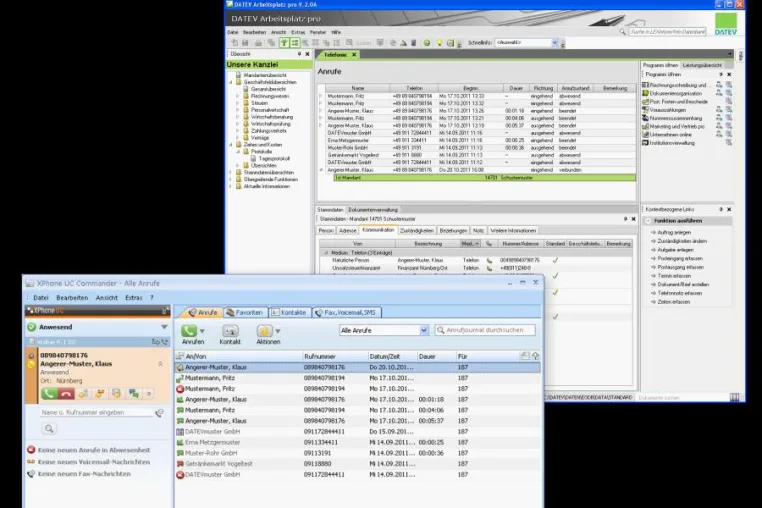Click the Kontakt card icon in XPhone toolbar
The image size is (762, 508).
(230, 331)
